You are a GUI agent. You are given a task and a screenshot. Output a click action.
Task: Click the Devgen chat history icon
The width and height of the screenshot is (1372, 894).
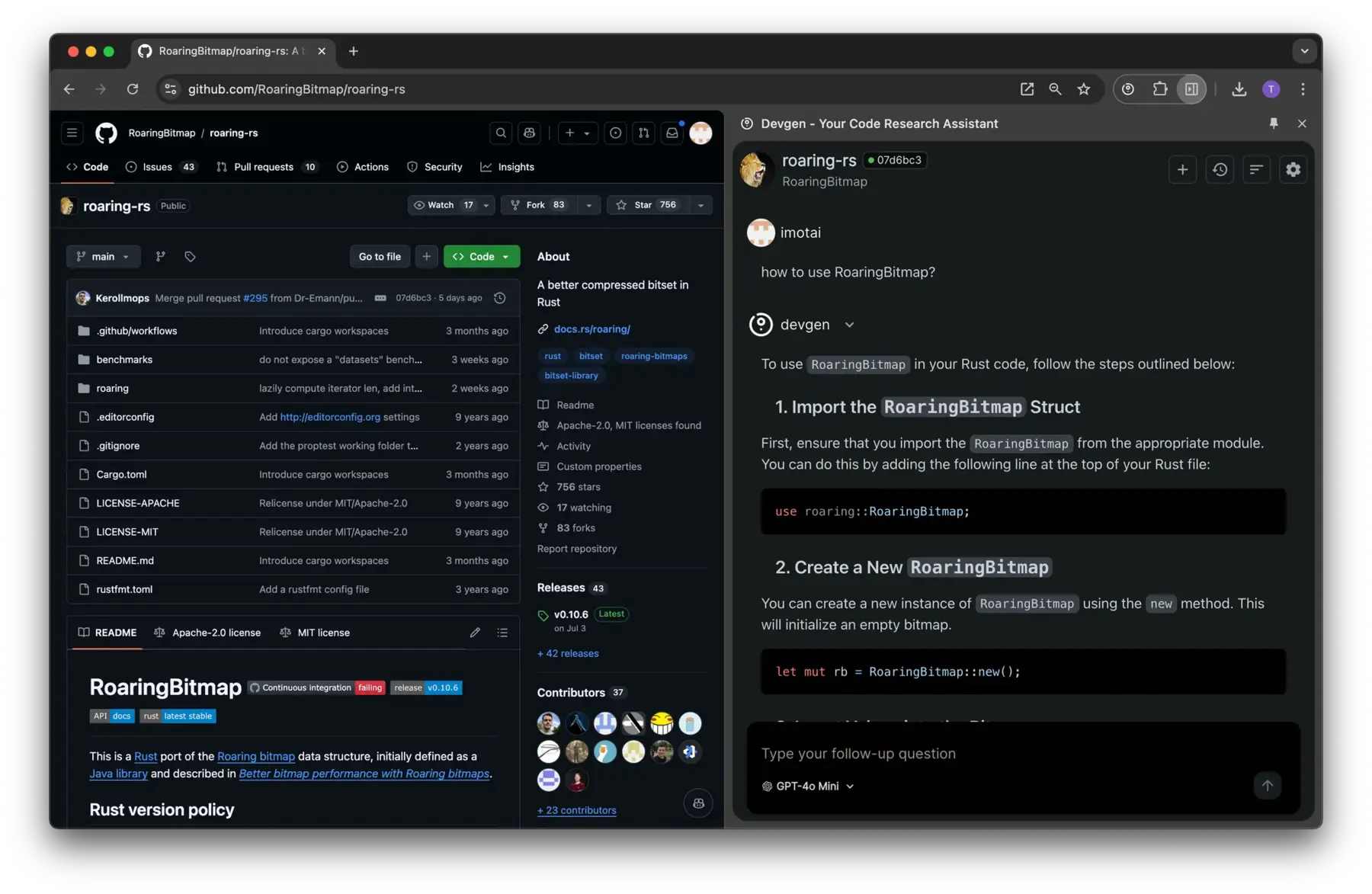(1220, 170)
